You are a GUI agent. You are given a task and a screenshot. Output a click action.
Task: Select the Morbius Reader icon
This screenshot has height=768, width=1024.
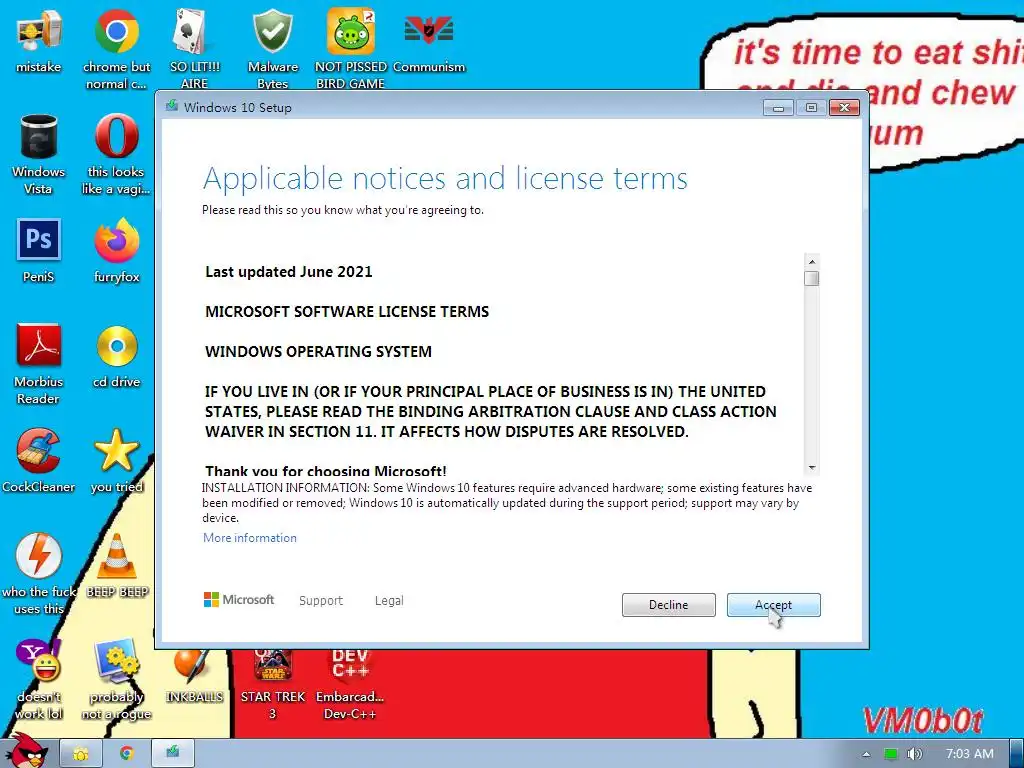pos(39,364)
